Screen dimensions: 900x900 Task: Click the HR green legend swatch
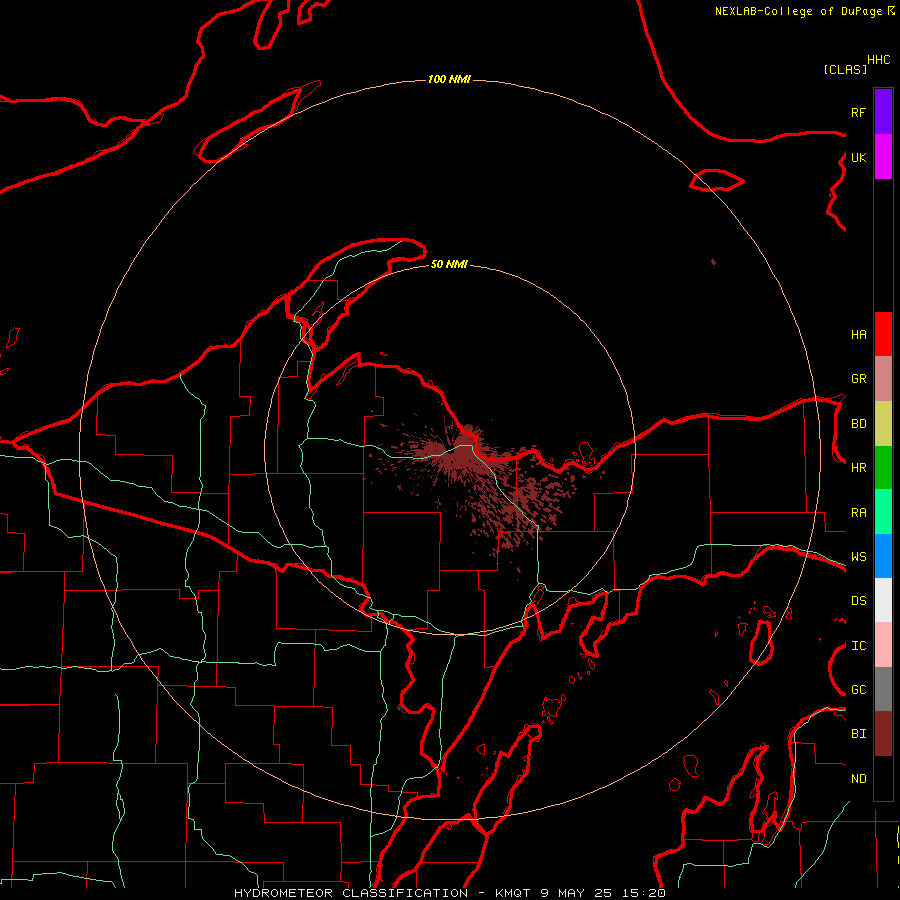[883, 467]
